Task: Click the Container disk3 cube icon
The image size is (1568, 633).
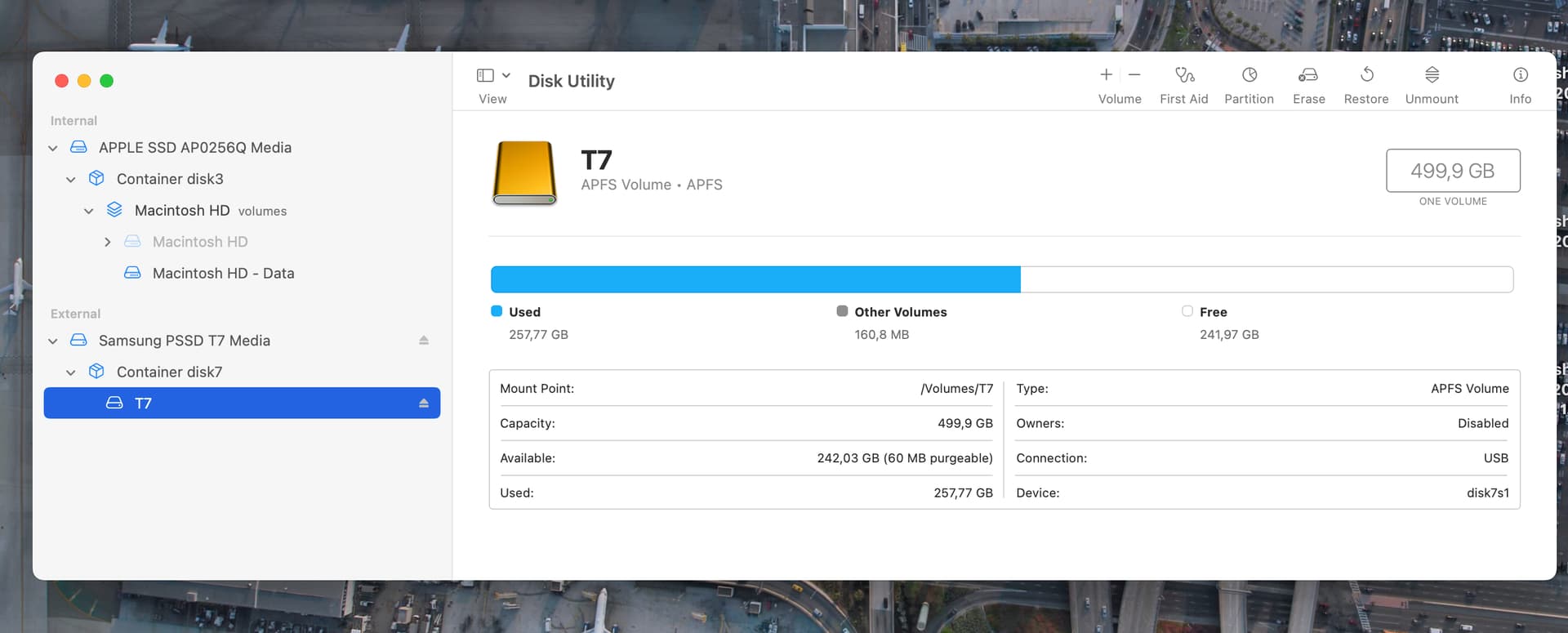Action: click(x=96, y=178)
